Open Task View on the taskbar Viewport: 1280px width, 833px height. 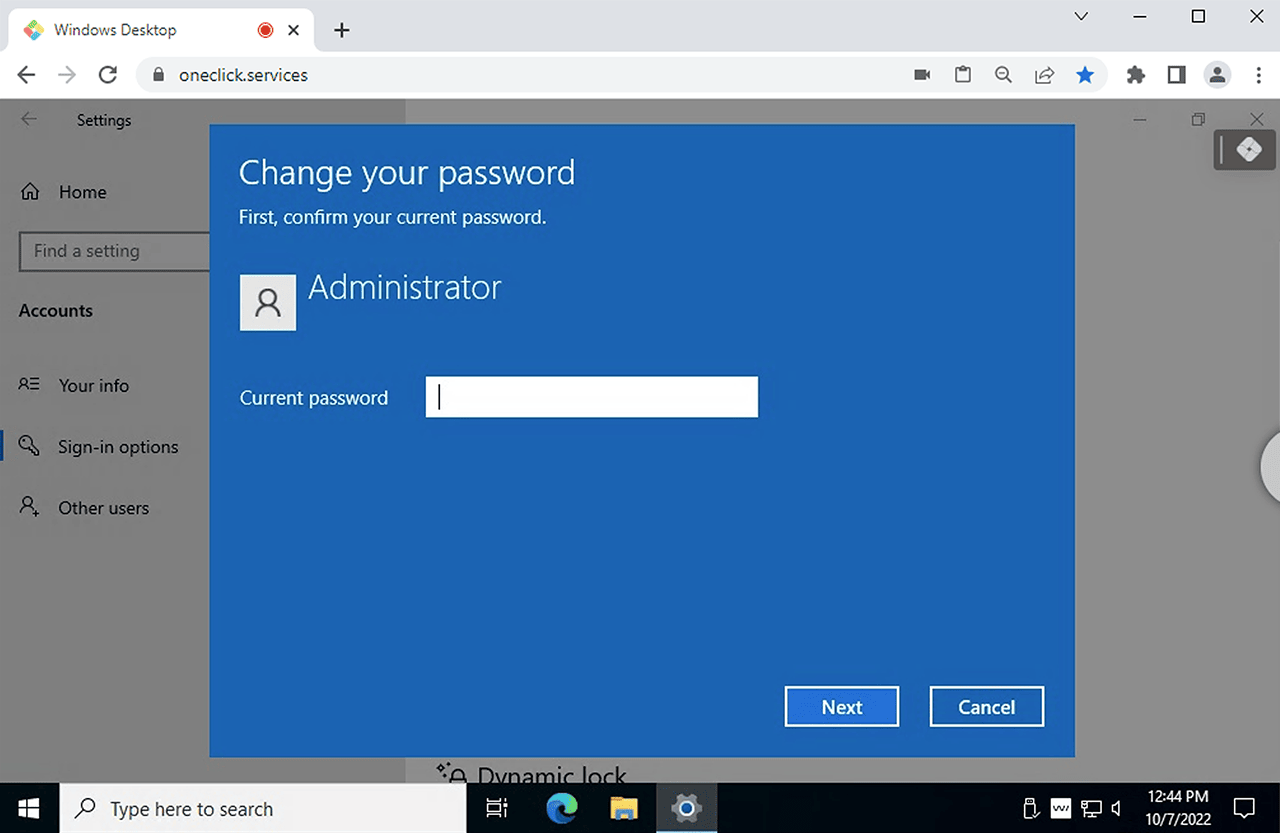pos(497,808)
